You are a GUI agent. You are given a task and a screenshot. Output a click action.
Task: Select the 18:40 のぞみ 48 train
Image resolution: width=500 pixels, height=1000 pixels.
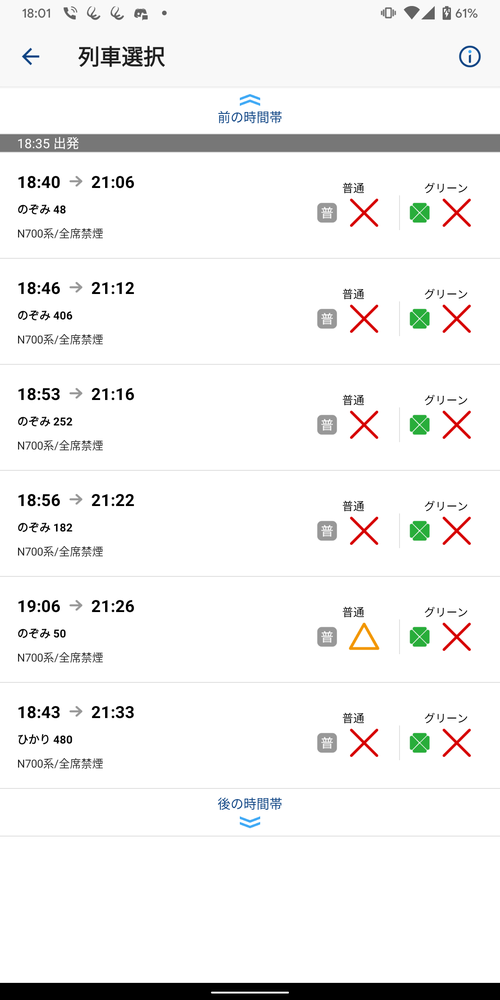pyautogui.click(x=250, y=205)
